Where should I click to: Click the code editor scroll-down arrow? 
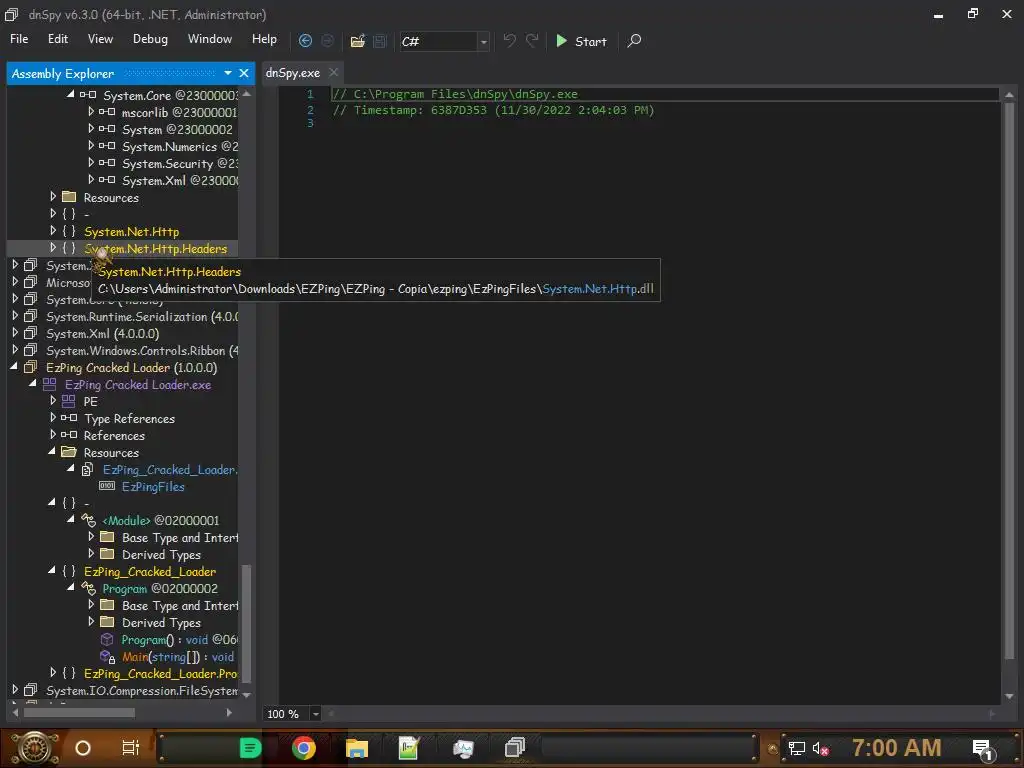1009,696
